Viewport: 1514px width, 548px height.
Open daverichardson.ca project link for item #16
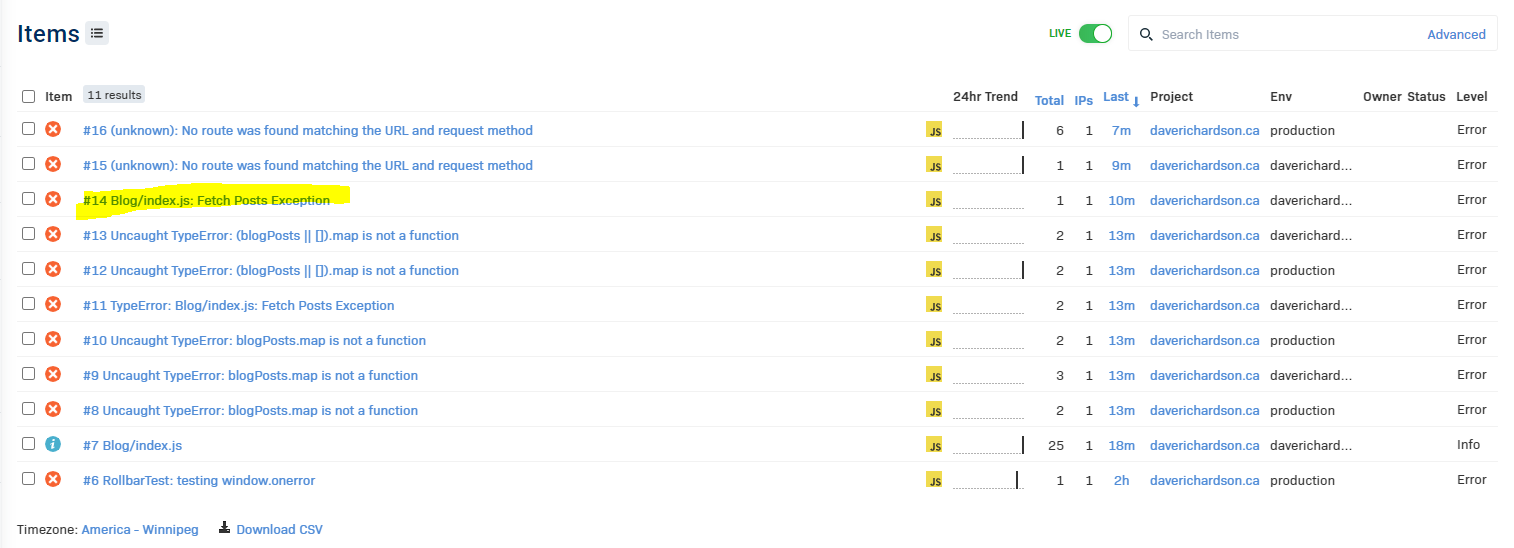[x=1204, y=130]
